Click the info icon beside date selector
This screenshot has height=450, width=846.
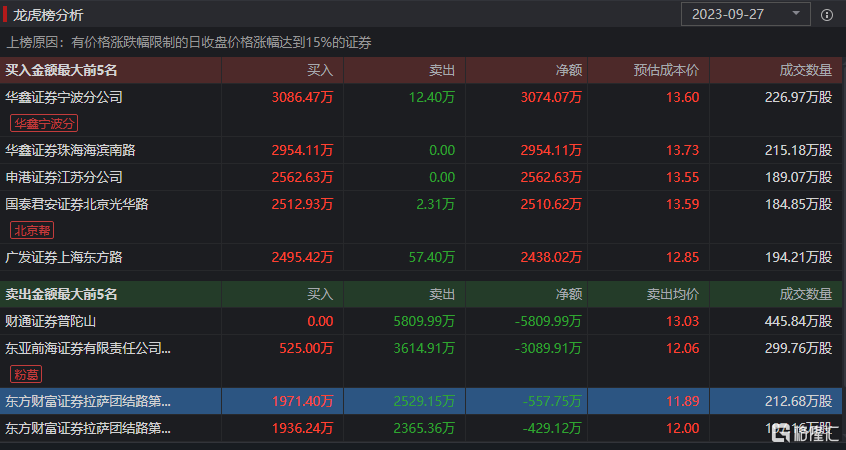tap(827, 15)
